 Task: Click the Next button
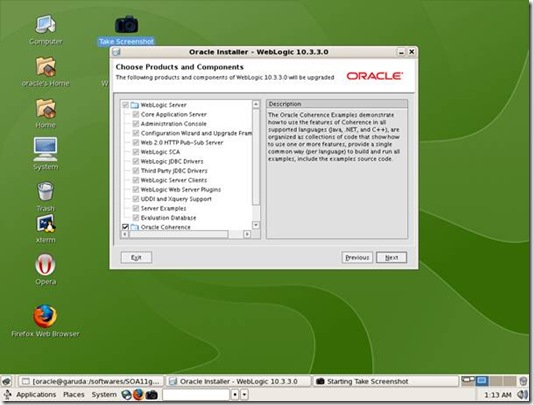[391, 257]
